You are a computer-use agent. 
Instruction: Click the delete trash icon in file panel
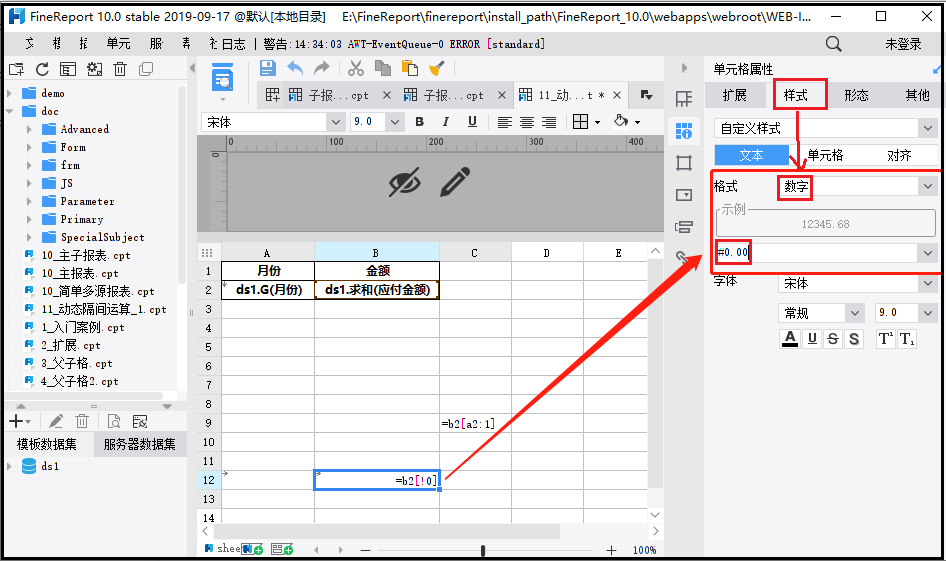[x=120, y=69]
